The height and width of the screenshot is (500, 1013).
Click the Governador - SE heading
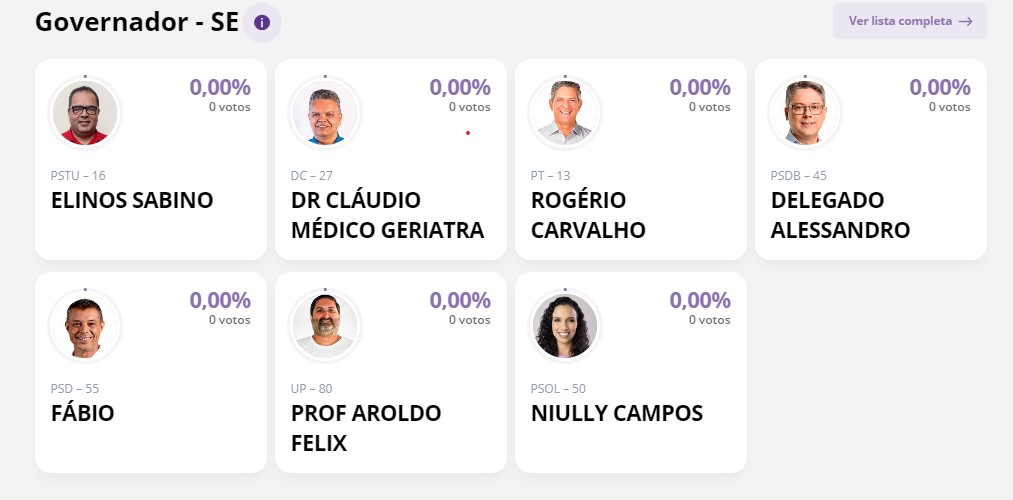(x=136, y=22)
